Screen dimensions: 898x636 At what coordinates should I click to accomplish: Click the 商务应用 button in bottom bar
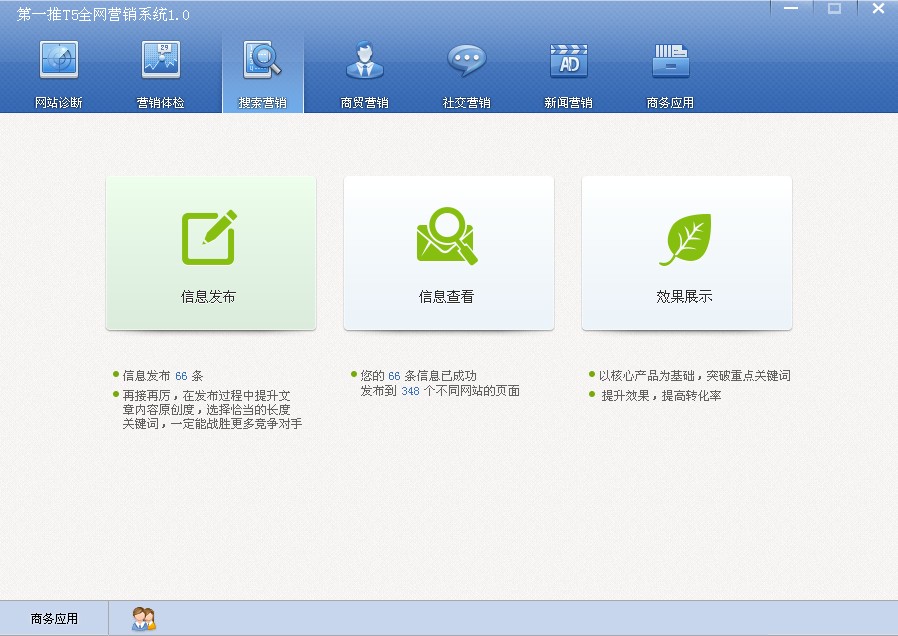(54, 619)
